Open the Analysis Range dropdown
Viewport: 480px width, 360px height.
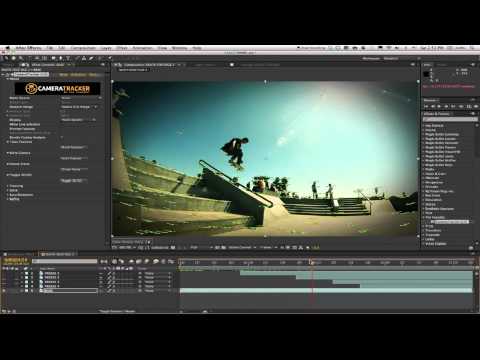pos(79,107)
